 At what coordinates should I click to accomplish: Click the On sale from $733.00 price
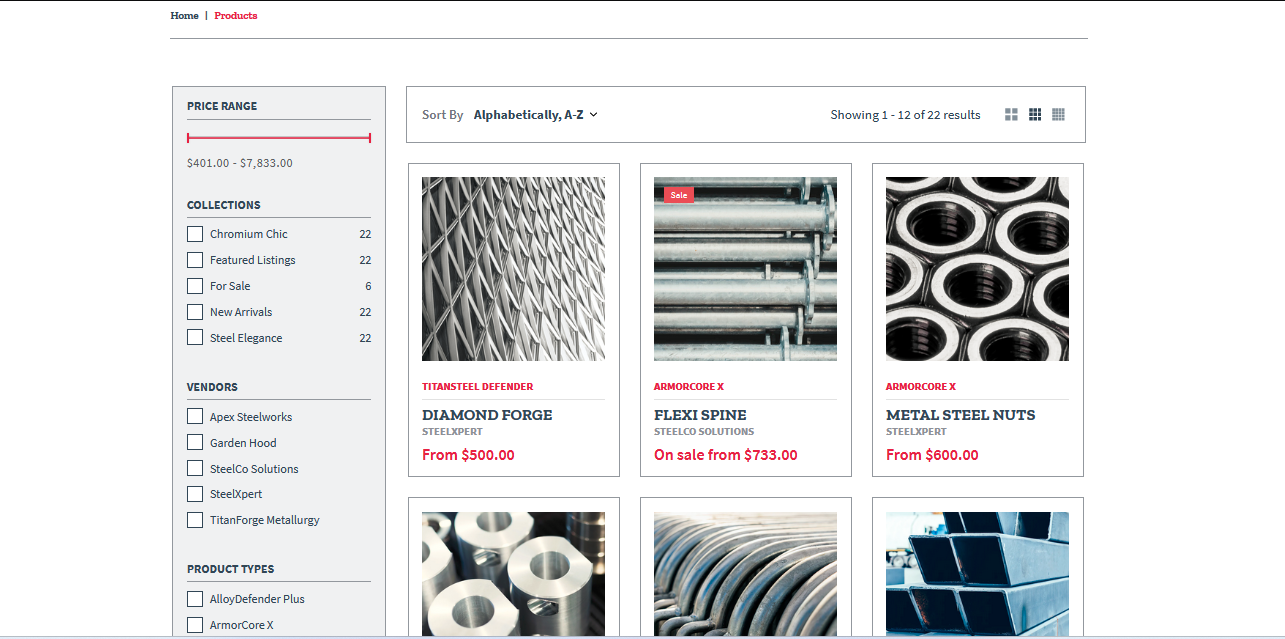(x=726, y=455)
